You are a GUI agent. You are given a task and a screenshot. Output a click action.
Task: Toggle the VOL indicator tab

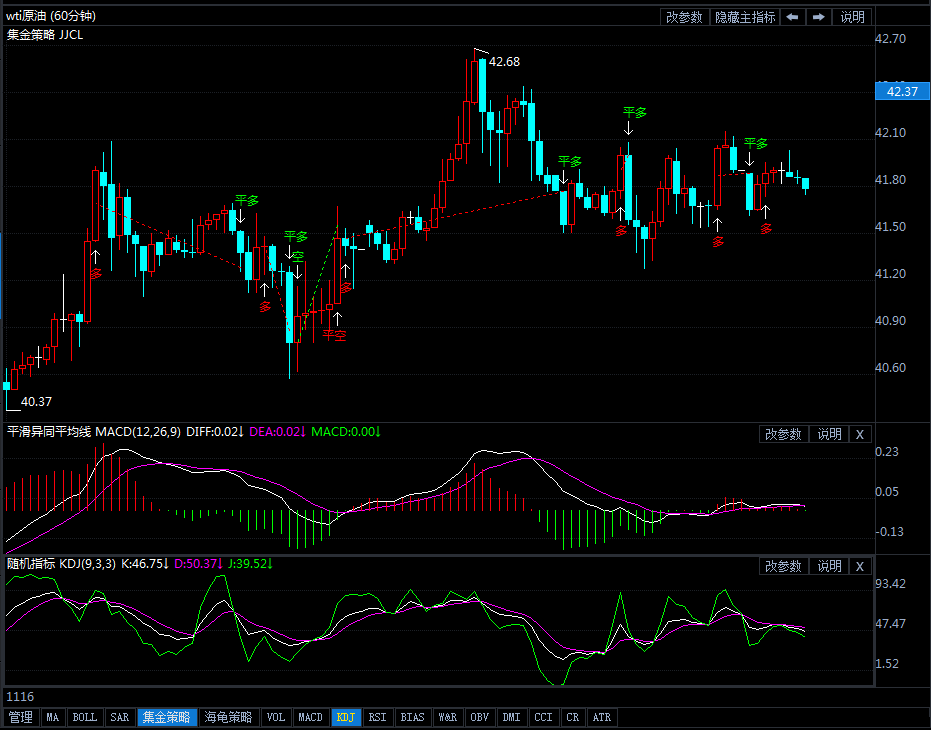[276, 717]
